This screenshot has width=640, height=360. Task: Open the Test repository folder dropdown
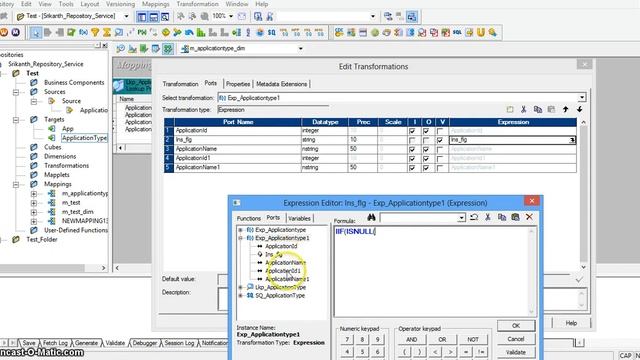point(127,16)
